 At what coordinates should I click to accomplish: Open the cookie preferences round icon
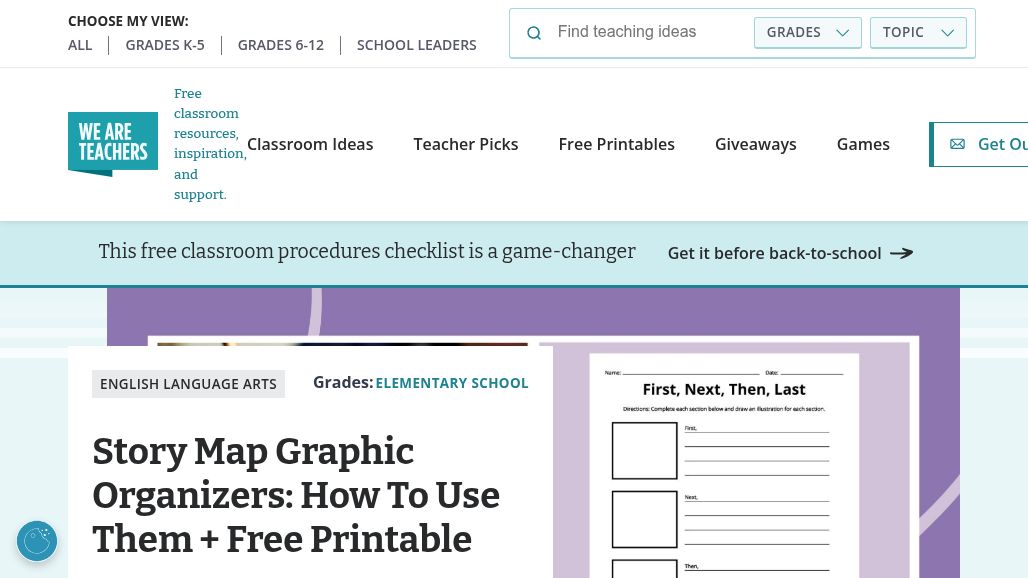pyautogui.click(x=37, y=541)
